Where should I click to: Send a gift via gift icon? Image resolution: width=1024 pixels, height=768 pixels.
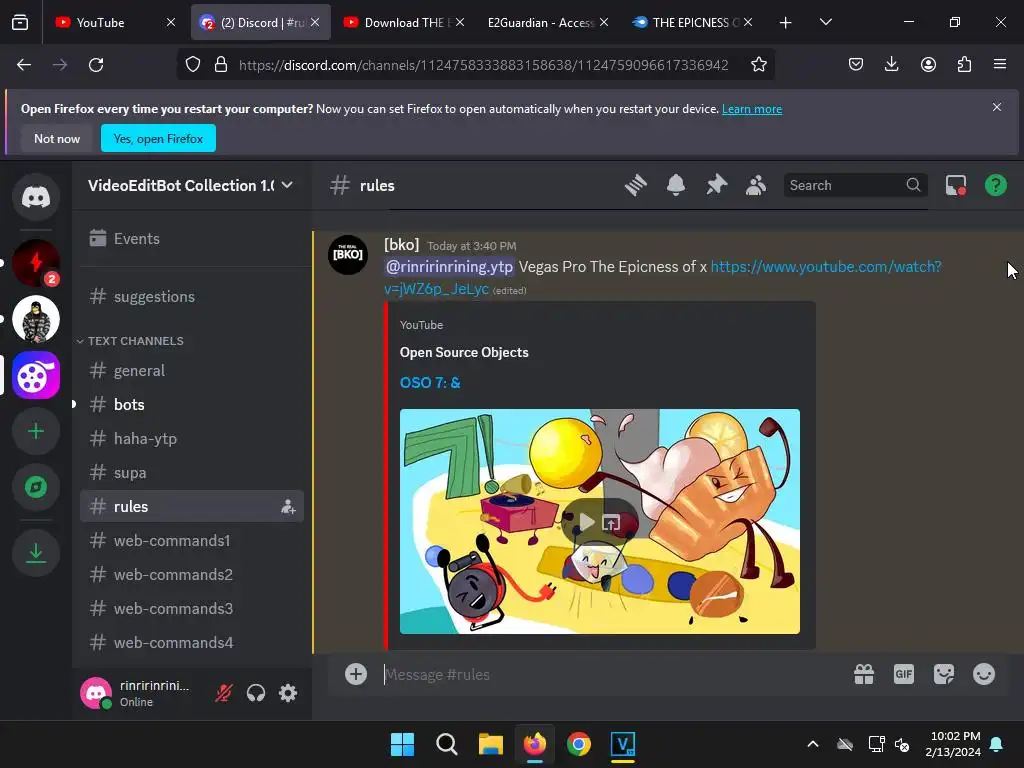pos(864,674)
